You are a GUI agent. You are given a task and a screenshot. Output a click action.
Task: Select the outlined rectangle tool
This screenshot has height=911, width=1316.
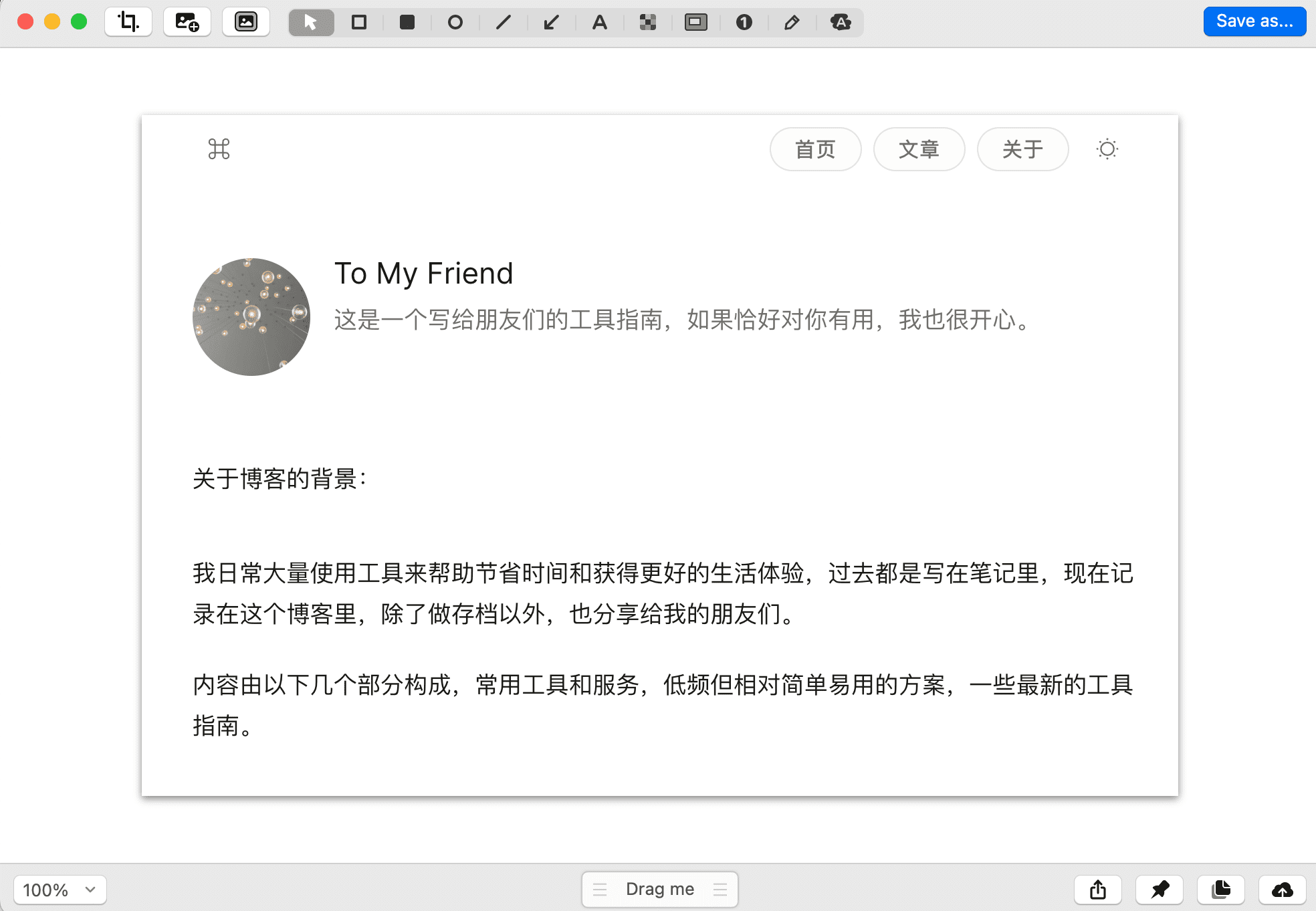(359, 22)
